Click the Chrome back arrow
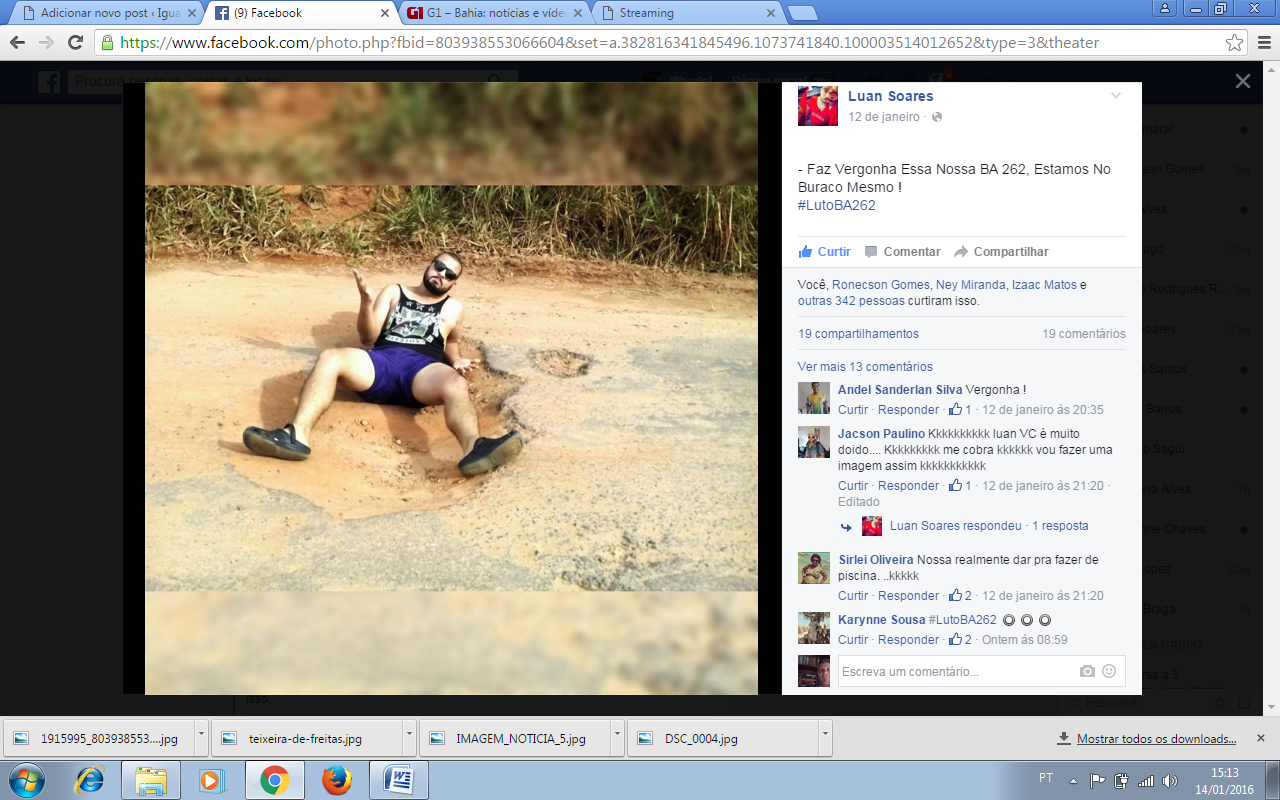The width and height of the screenshot is (1280, 800). [17, 43]
